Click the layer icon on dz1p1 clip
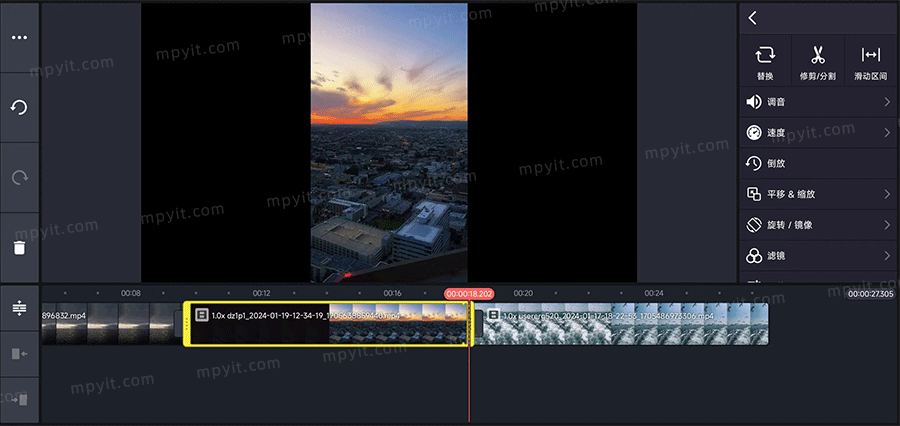This screenshot has width=900, height=426. (x=201, y=315)
